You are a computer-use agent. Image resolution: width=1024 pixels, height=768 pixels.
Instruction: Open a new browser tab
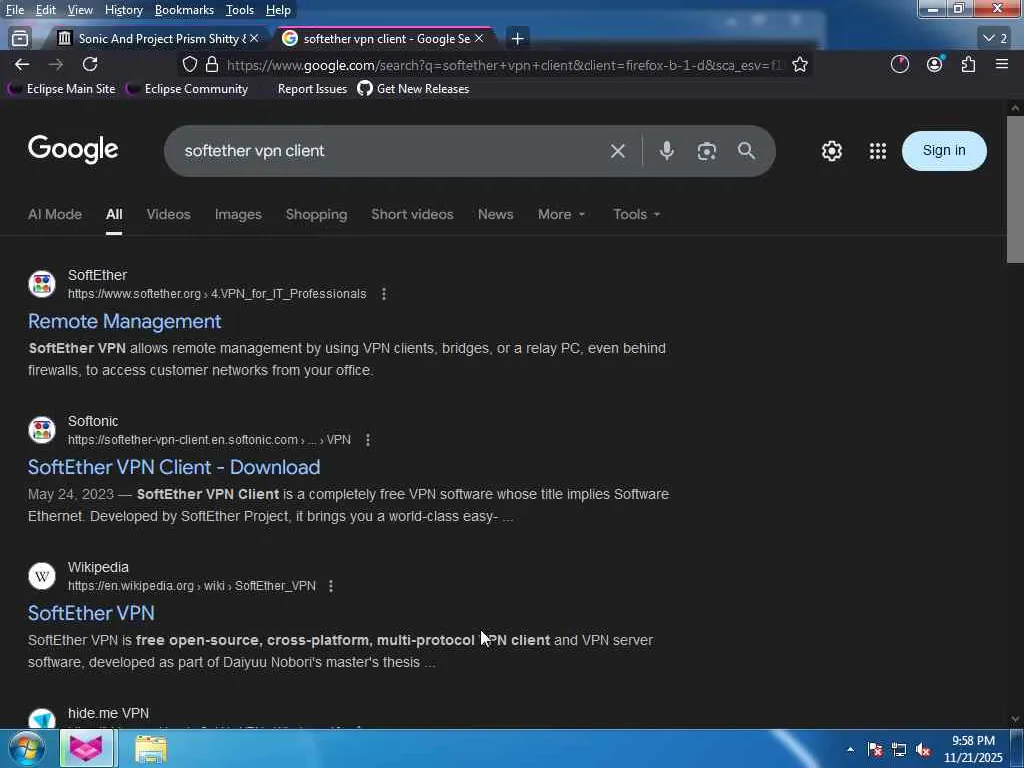pos(517,39)
